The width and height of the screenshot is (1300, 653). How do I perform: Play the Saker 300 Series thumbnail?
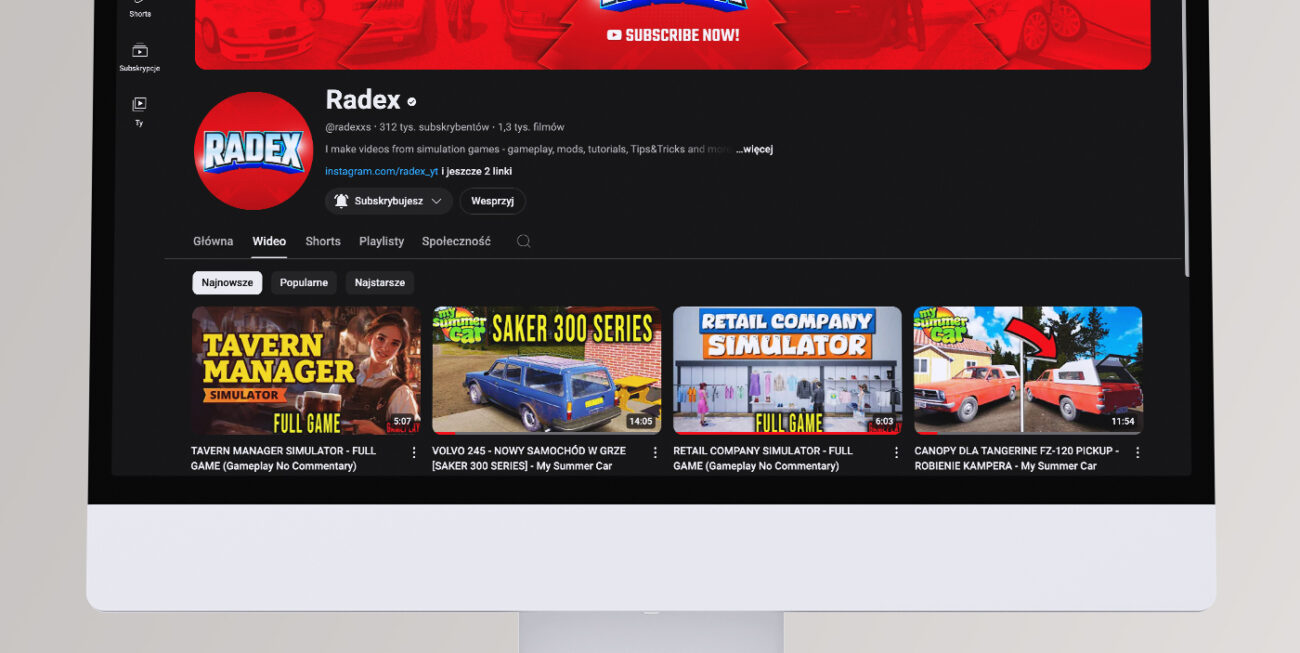[547, 370]
